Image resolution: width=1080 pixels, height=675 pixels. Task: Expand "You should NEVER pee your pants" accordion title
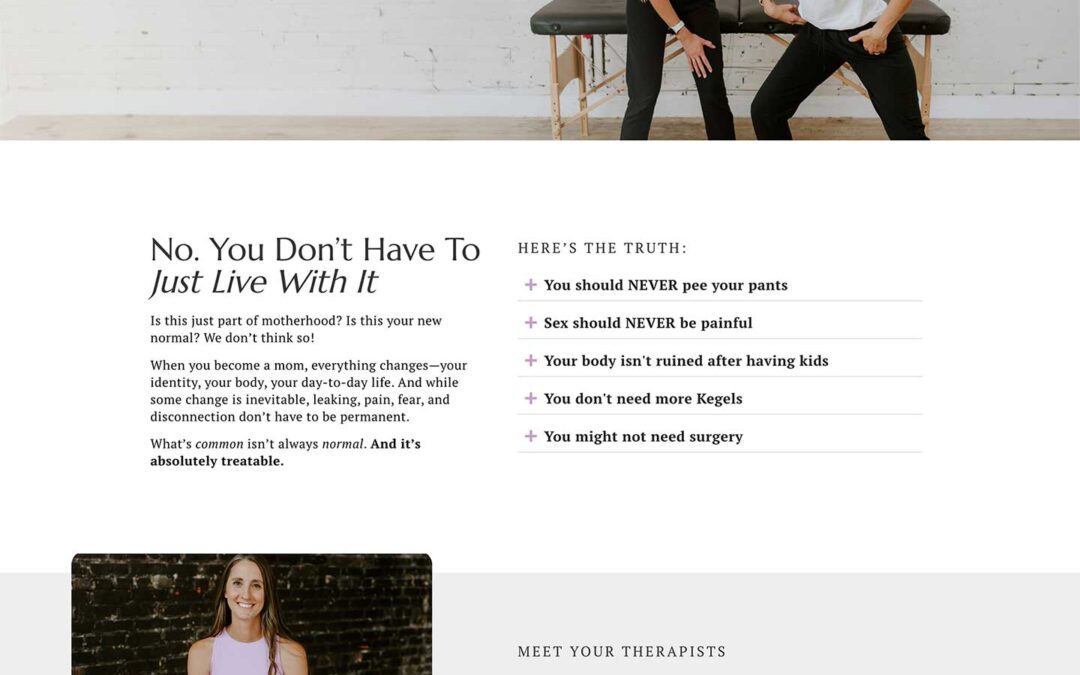[x=665, y=285]
